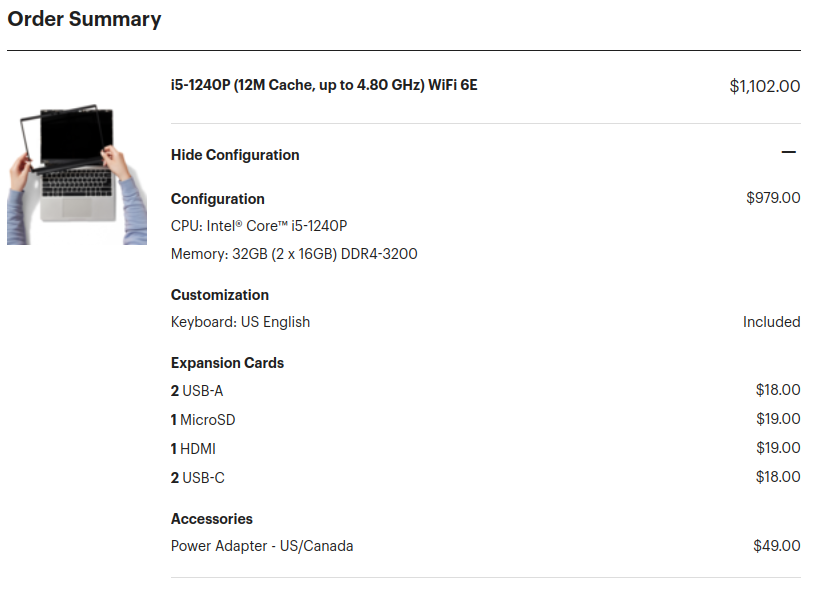This screenshot has height=591, width=835.
Task: Click the $1,102.00 total price
Action: pos(765,86)
